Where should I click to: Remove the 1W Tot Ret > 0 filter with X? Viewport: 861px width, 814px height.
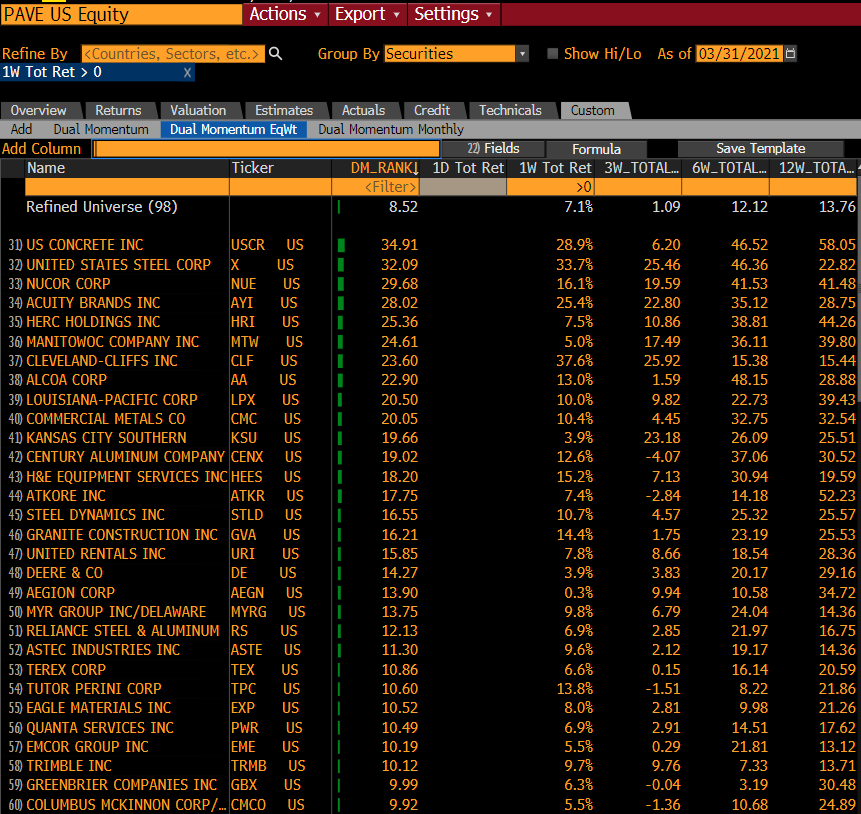pyautogui.click(x=187, y=73)
